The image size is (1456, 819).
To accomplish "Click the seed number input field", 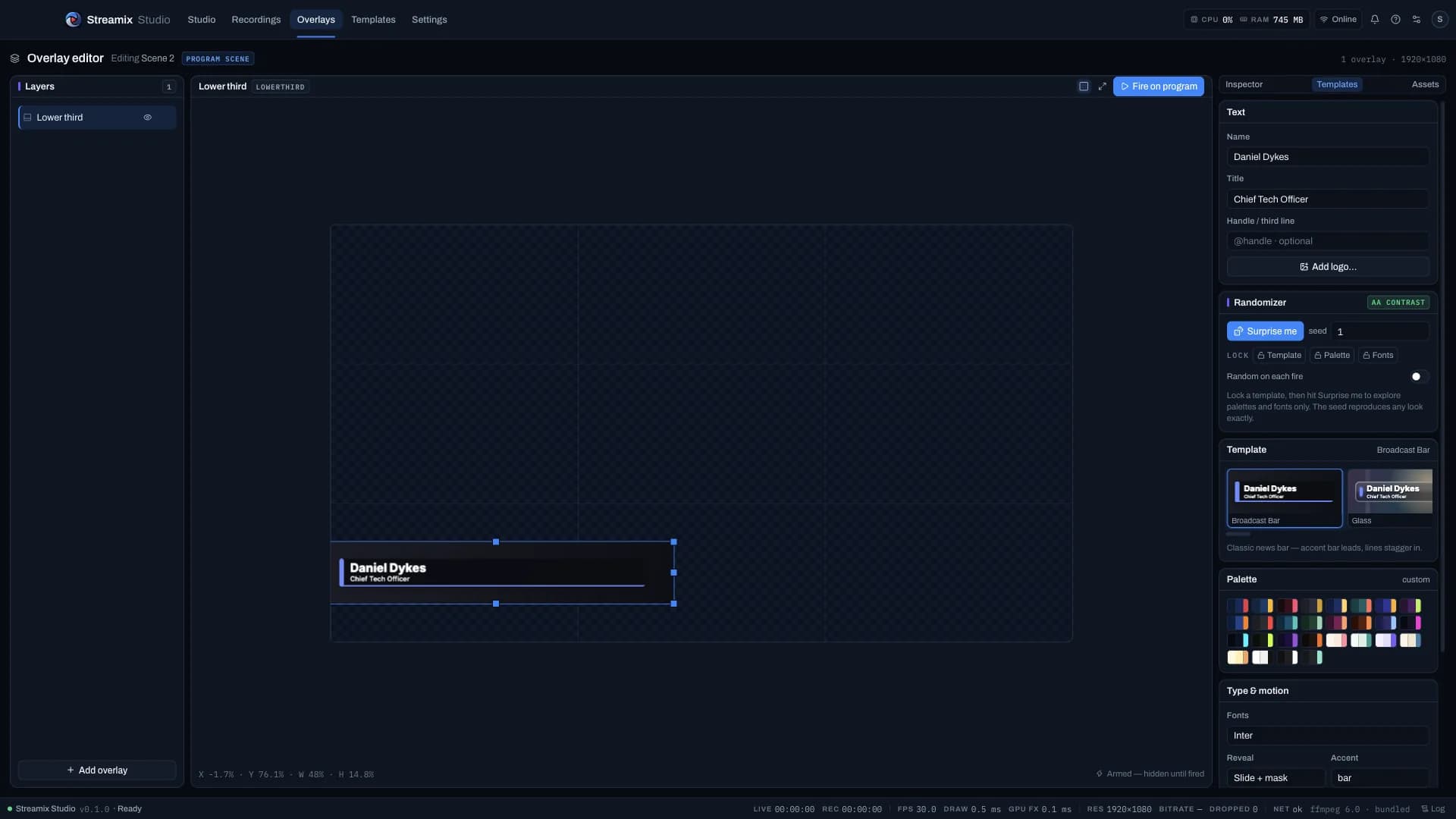I will 1380,331.
